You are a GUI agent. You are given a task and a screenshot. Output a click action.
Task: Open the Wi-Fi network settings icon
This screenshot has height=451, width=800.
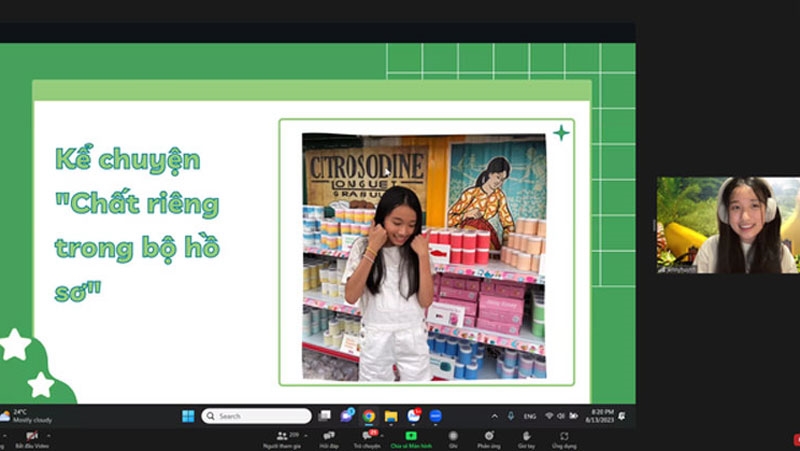pos(549,416)
